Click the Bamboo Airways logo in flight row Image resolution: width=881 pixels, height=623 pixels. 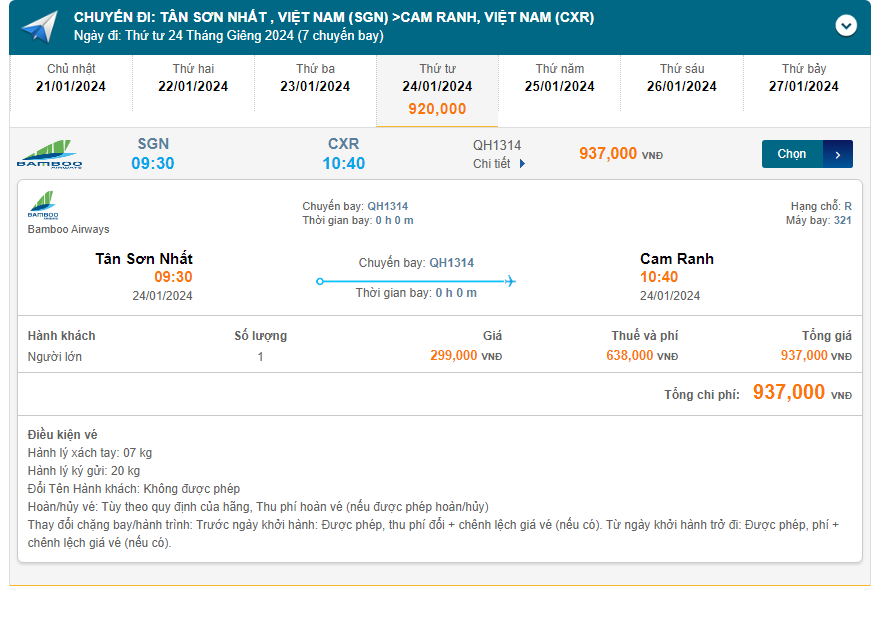click(x=49, y=154)
